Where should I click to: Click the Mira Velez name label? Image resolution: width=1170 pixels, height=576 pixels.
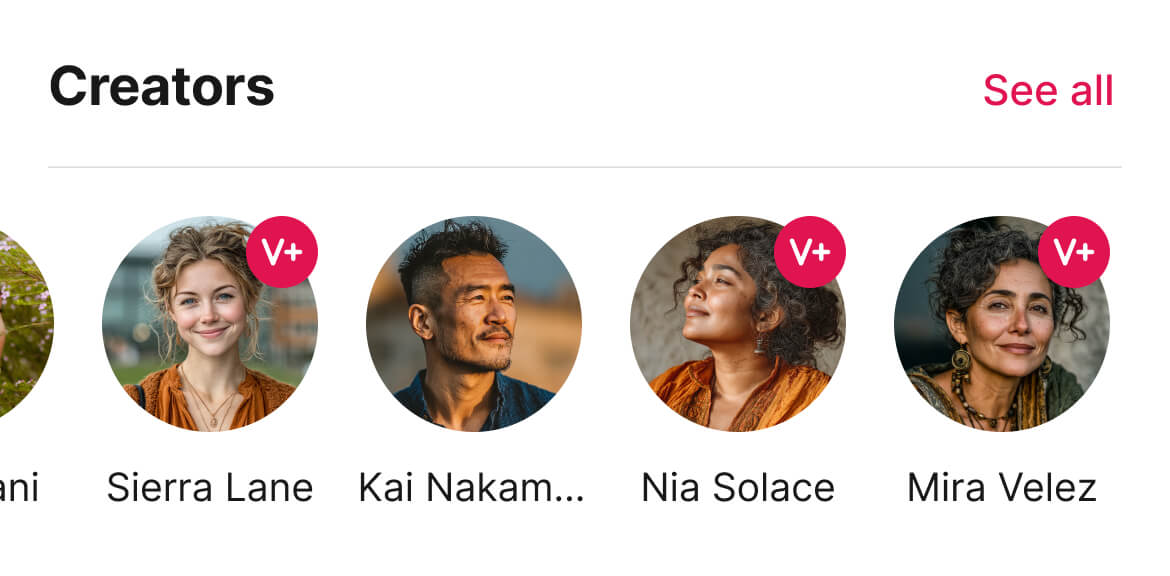click(1002, 487)
